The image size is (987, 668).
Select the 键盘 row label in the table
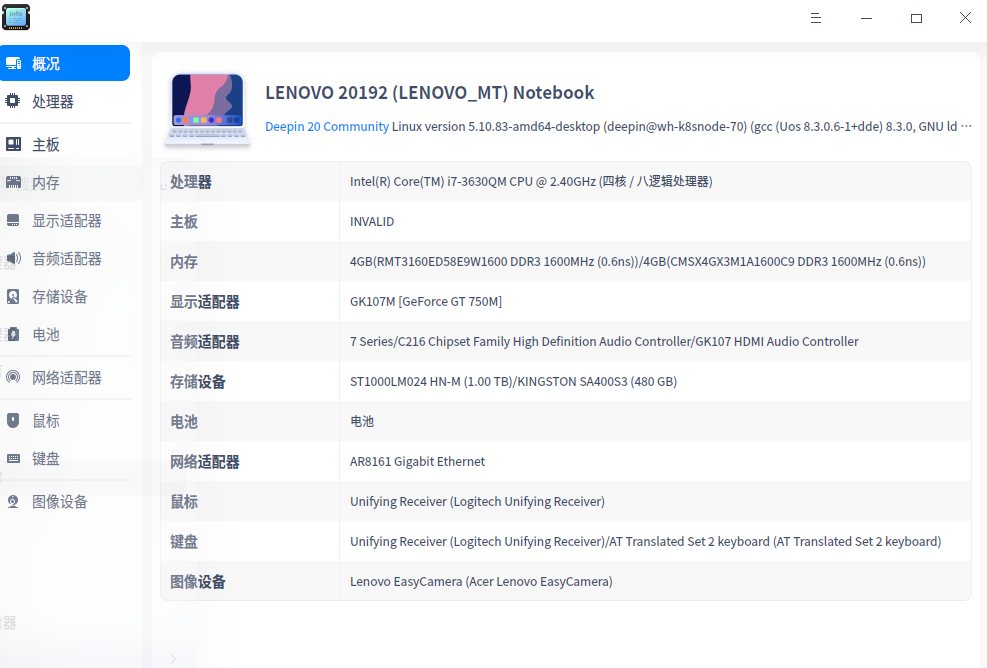pos(184,541)
